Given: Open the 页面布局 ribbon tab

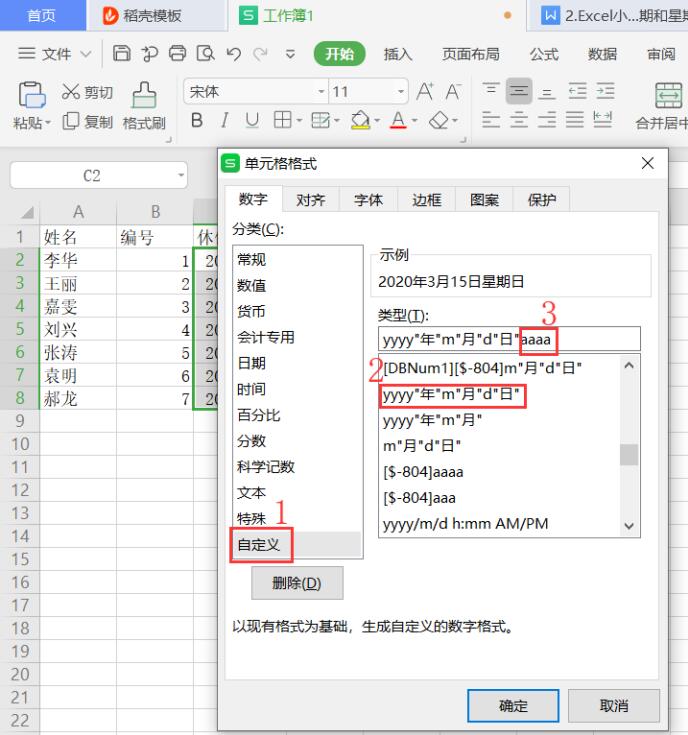Looking at the screenshot, I should (x=471, y=54).
